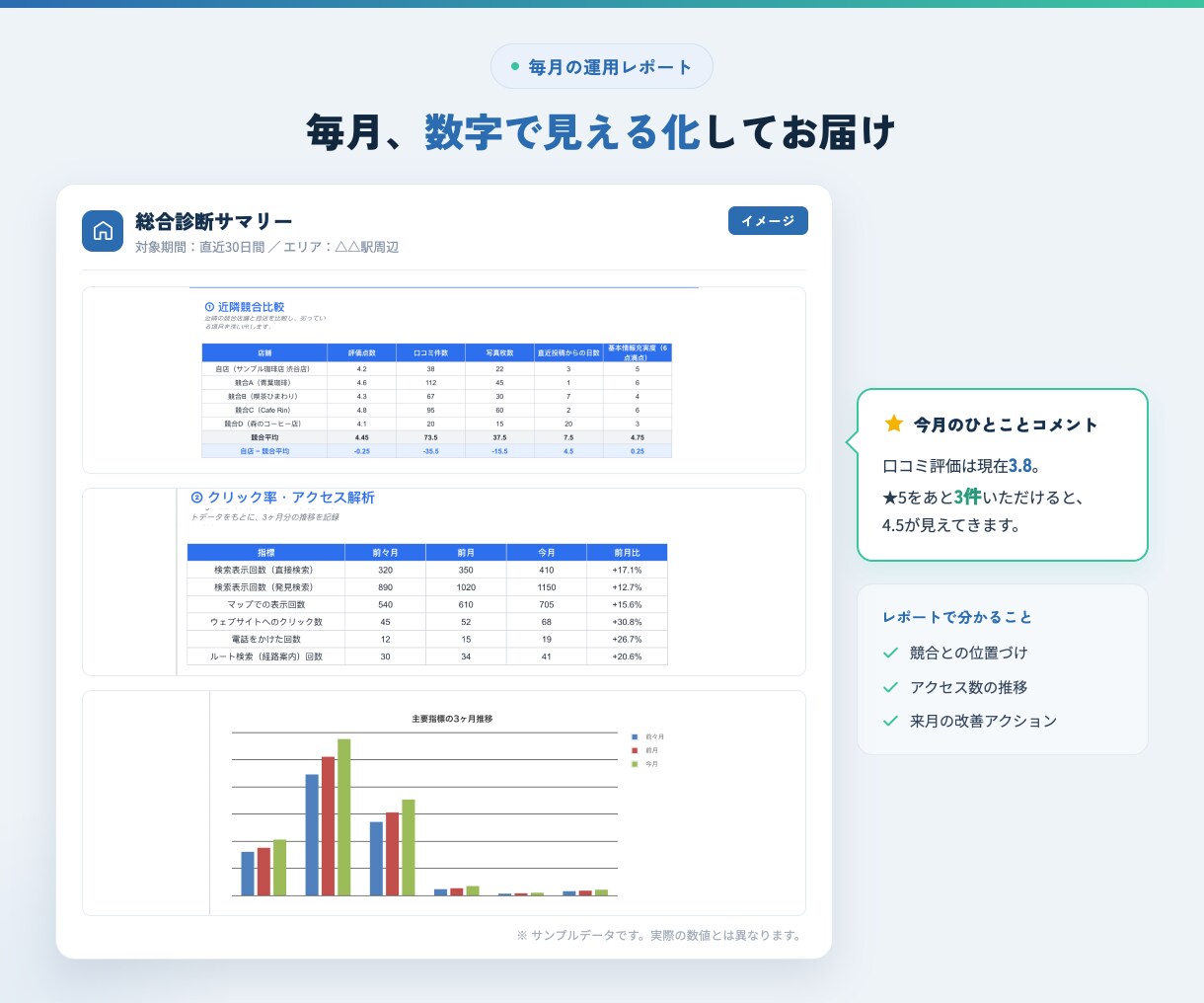Click the 検索表示回数（直接検索）row label
This screenshot has height=1003, width=1204.
click(x=264, y=570)
